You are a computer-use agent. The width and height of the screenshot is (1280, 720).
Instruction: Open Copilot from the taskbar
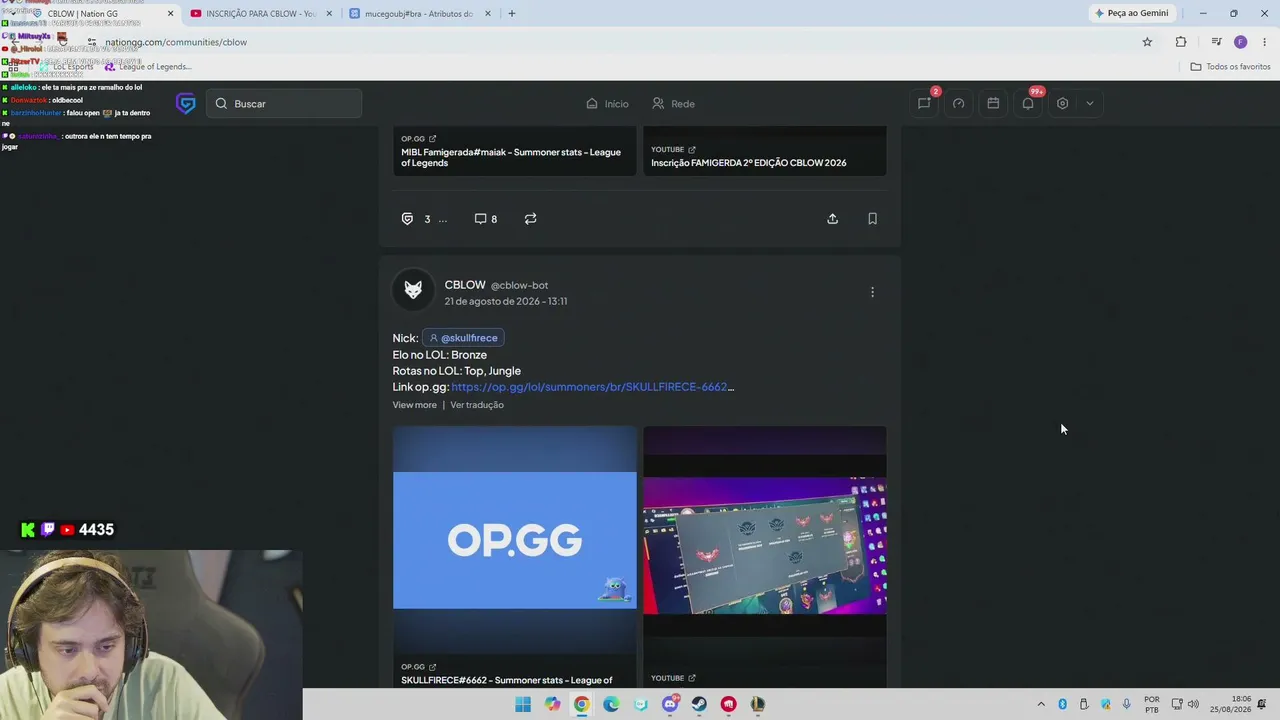553,704
